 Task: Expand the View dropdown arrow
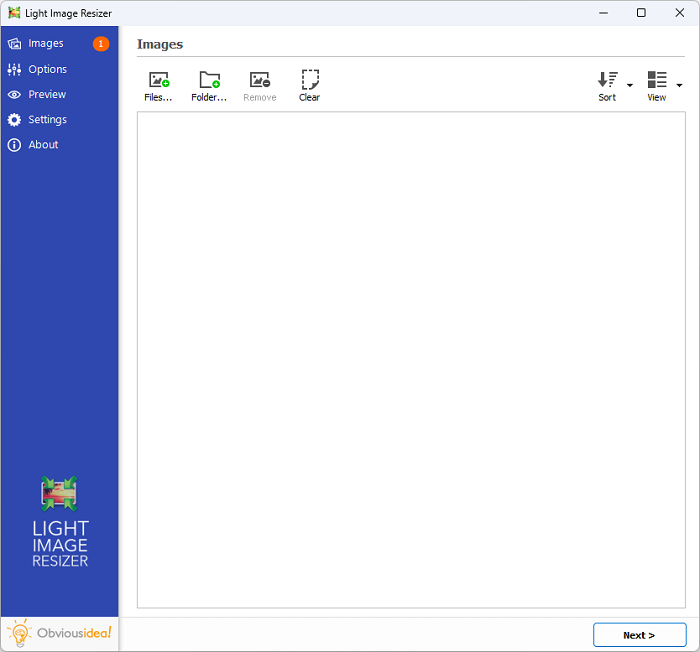(679, 85)
